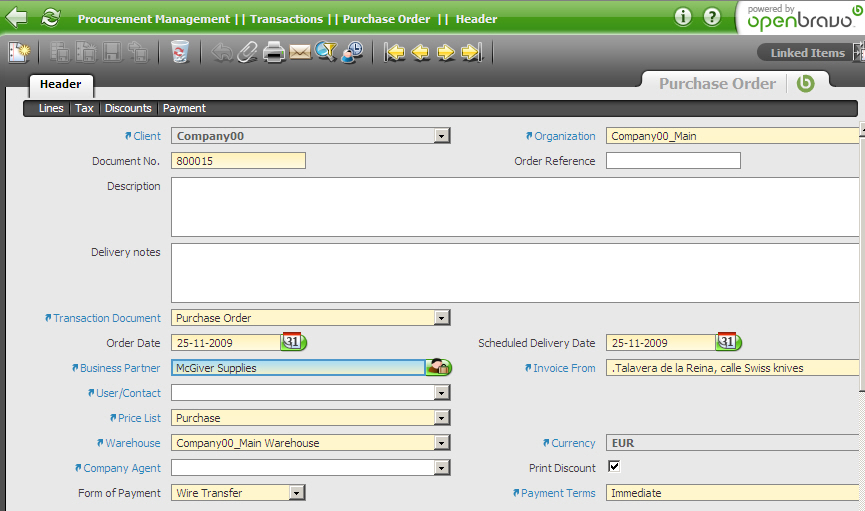Click the refresh icon in the green header
This screenshot has width=865, height=511.
click(50, 17)
